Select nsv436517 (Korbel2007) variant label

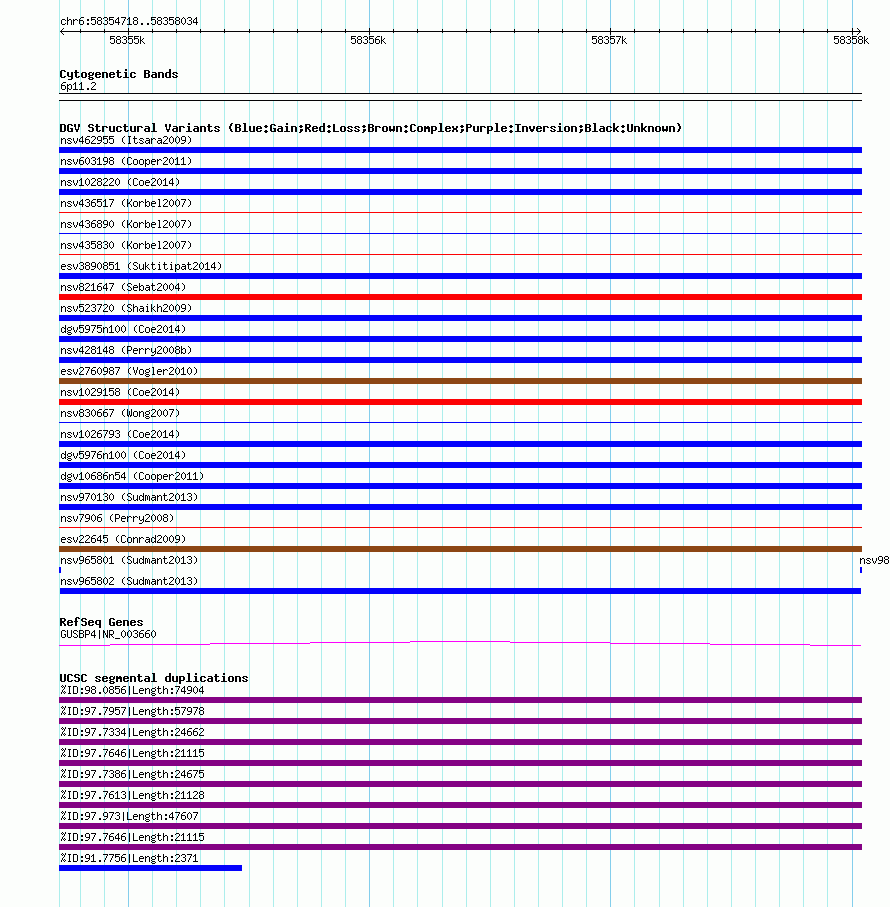coord(126,204)
